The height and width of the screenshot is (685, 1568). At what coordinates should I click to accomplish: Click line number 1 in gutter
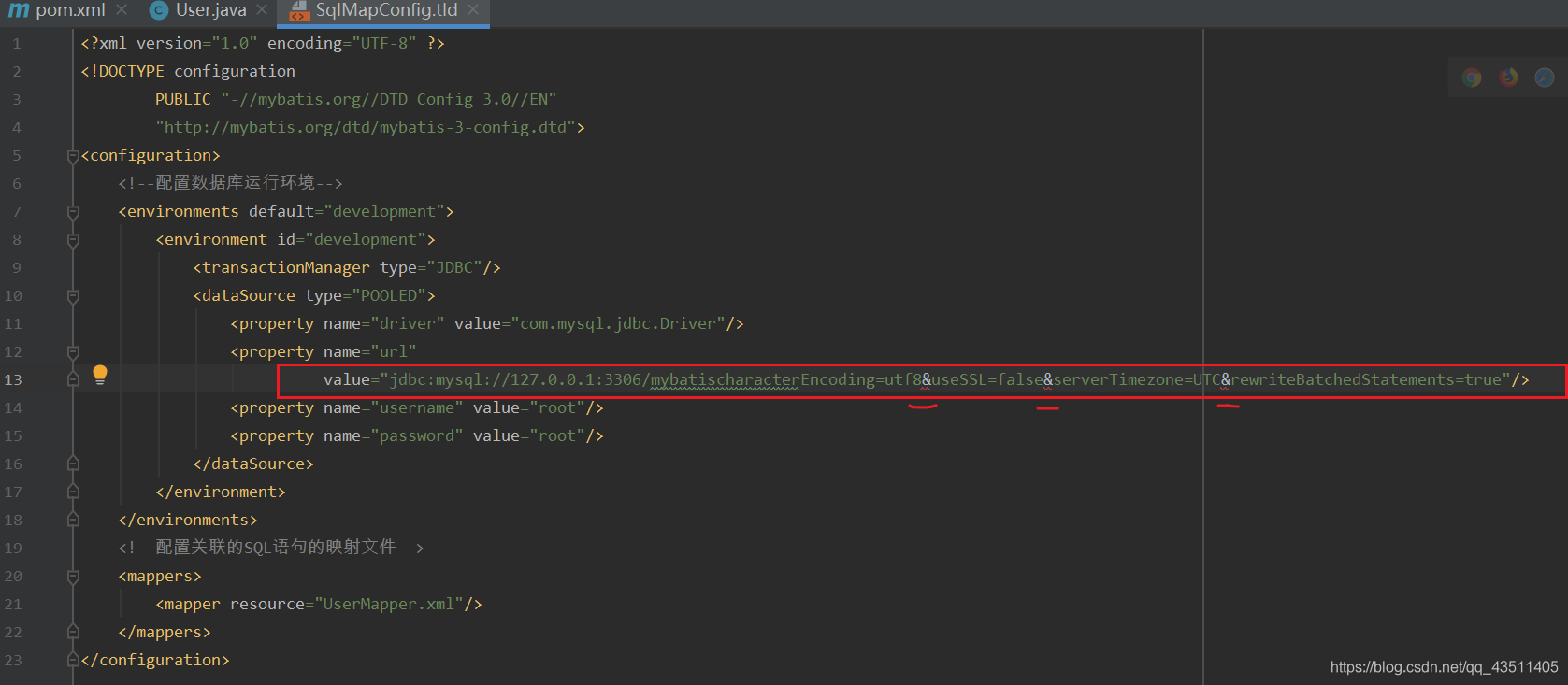[17, 43]
